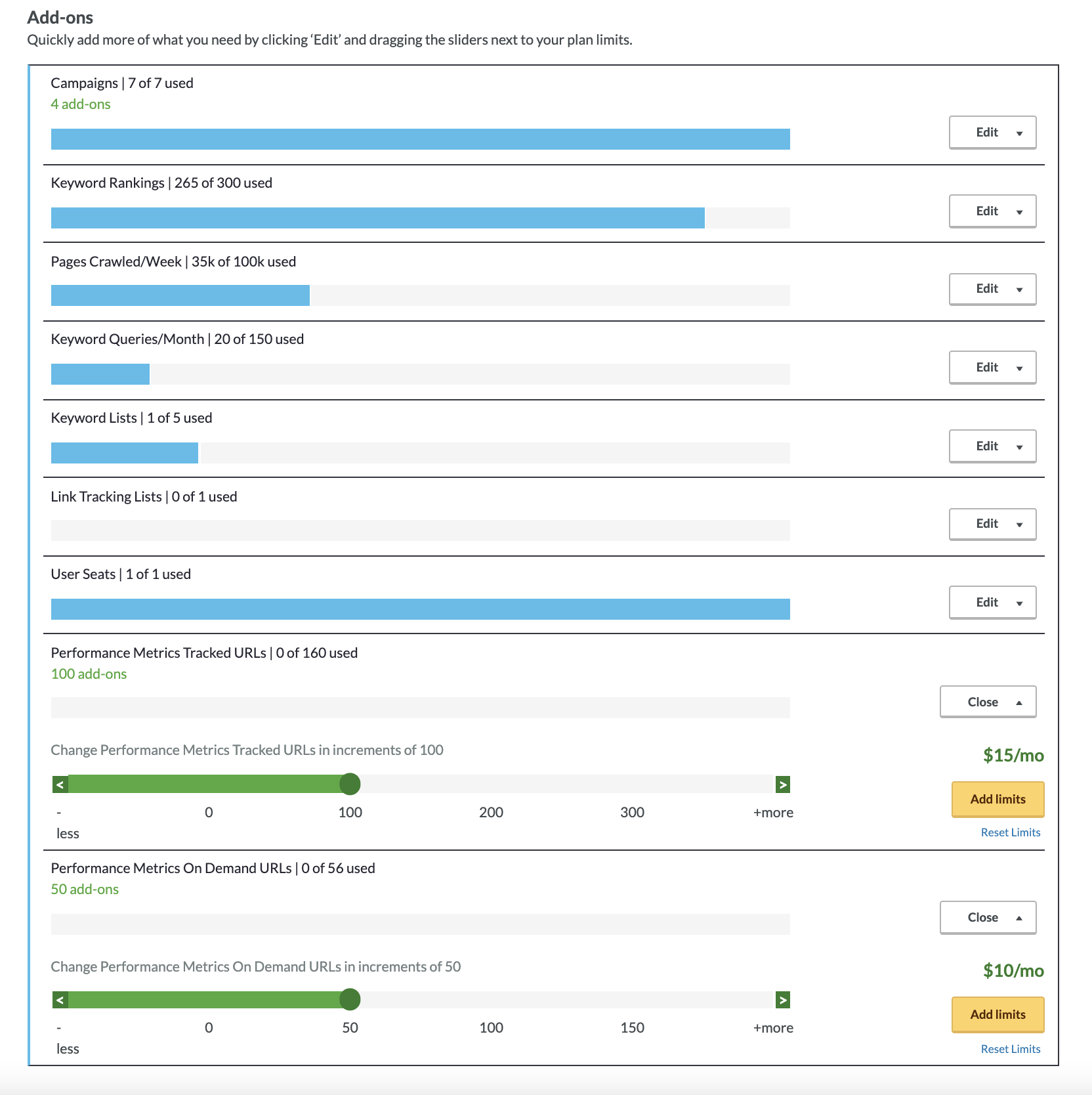Expand Edit options for Keyword Rankings

click(x=992, y=211)
